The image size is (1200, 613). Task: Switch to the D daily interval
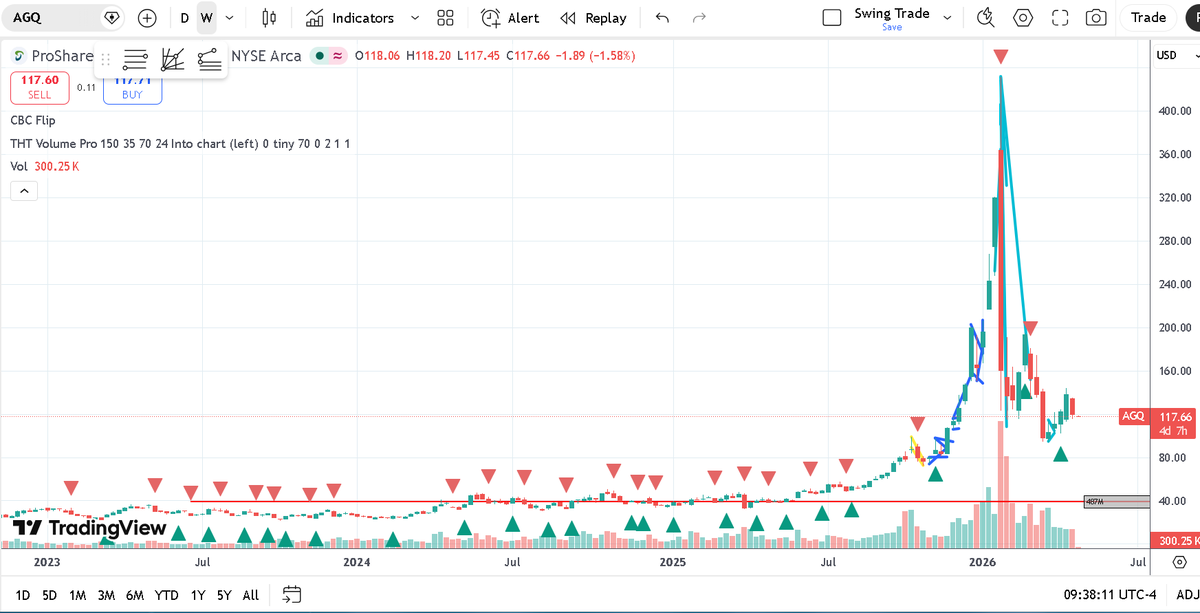click(x=184, y=18)
